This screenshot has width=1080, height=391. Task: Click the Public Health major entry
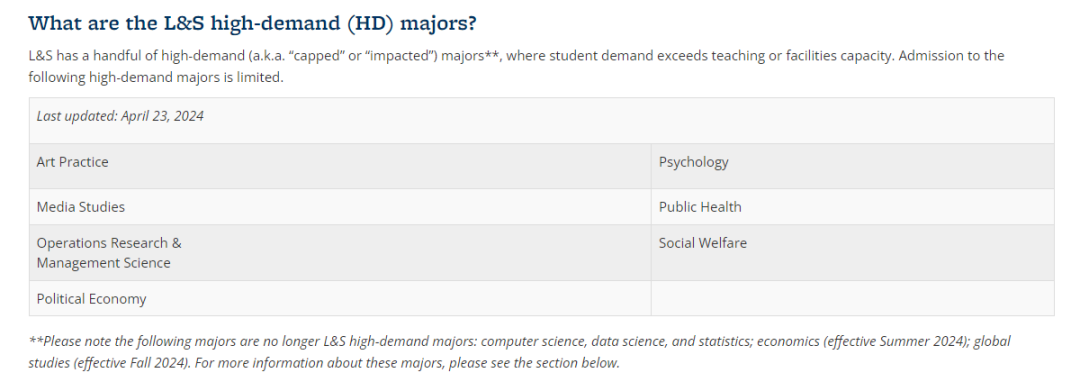700,207
